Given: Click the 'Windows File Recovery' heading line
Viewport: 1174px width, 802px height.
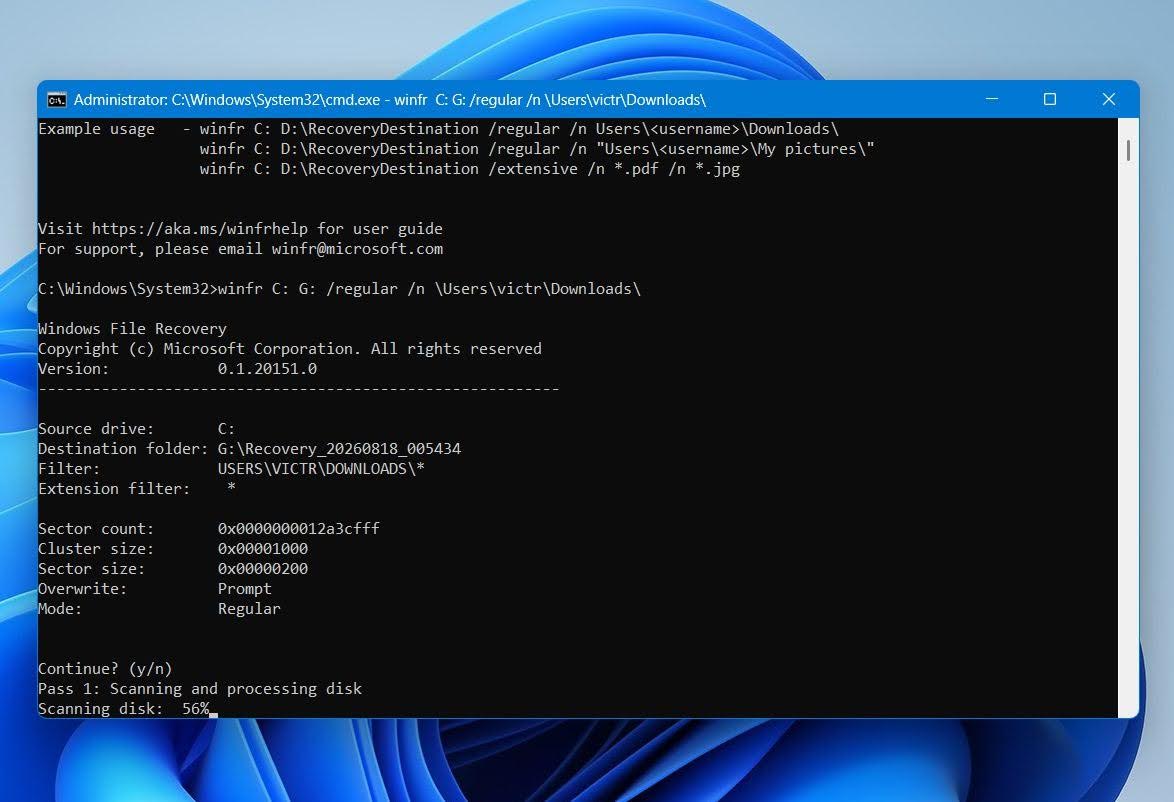Looking at the screenshot, I should tap(133, 329).
